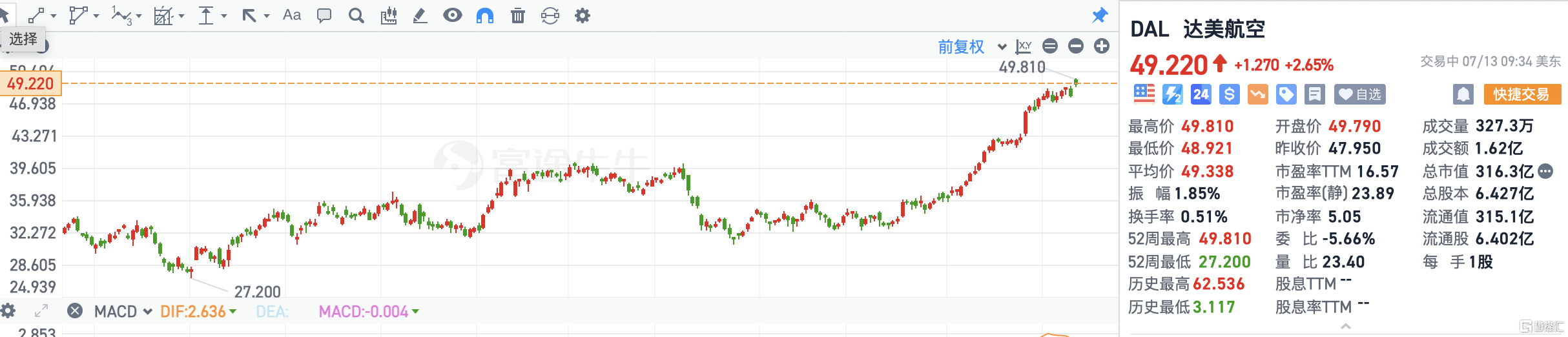Click the 开盘价 49.790 value
The height and width of the screenshot is (337, 1568).
coord(1354,126)
